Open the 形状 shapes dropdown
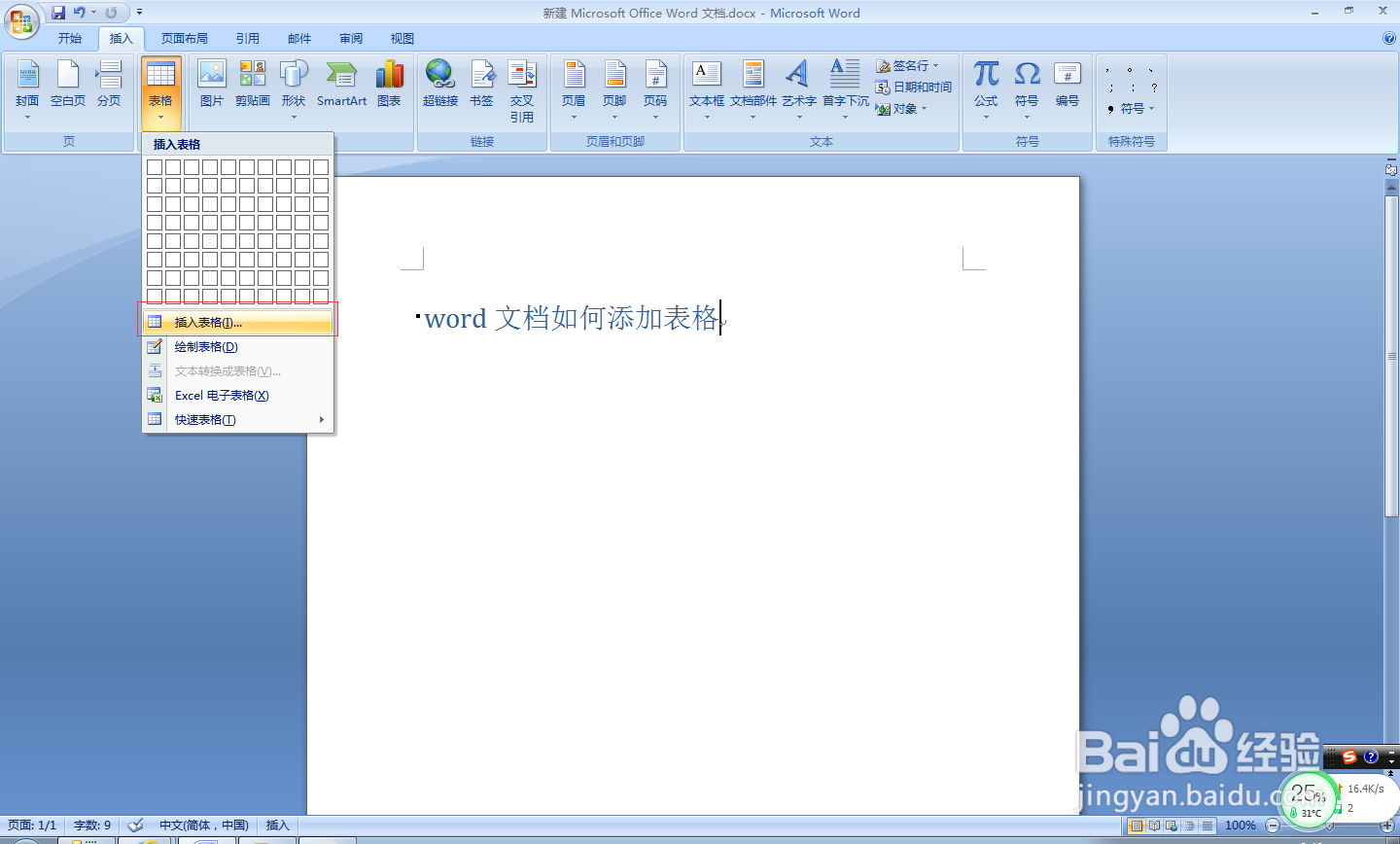Image resolution: width=1400 pixels, height=844 pixels. click(x=295, y=88)
